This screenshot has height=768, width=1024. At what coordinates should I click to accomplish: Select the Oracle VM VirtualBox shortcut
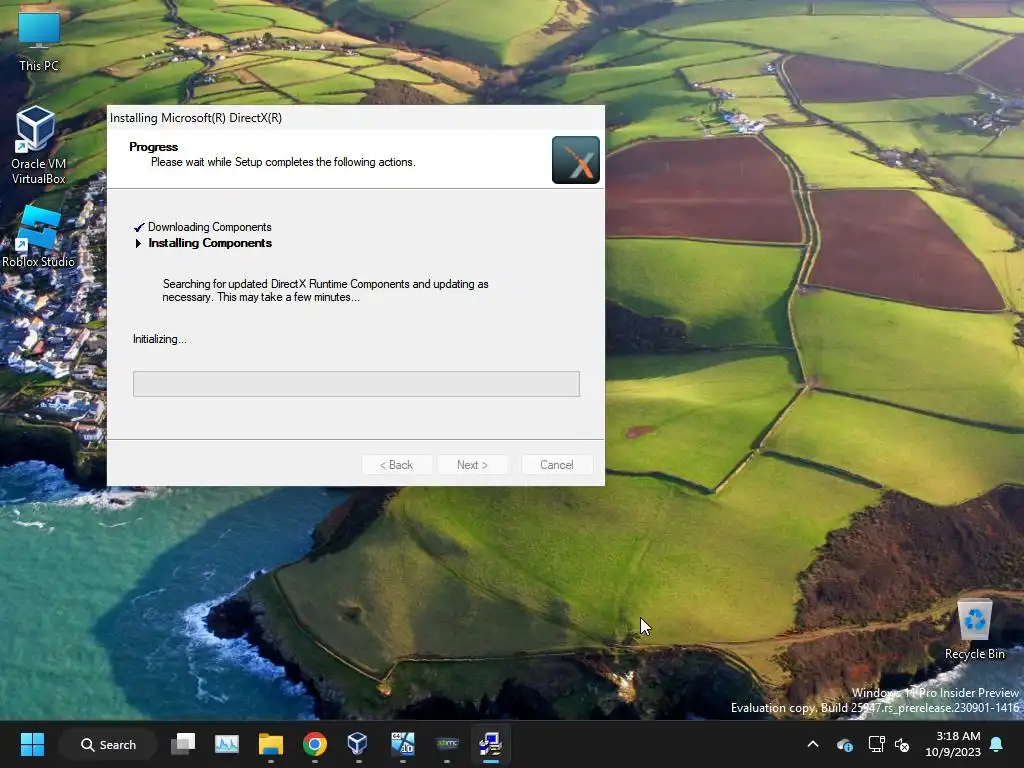[x=38, y=145]
